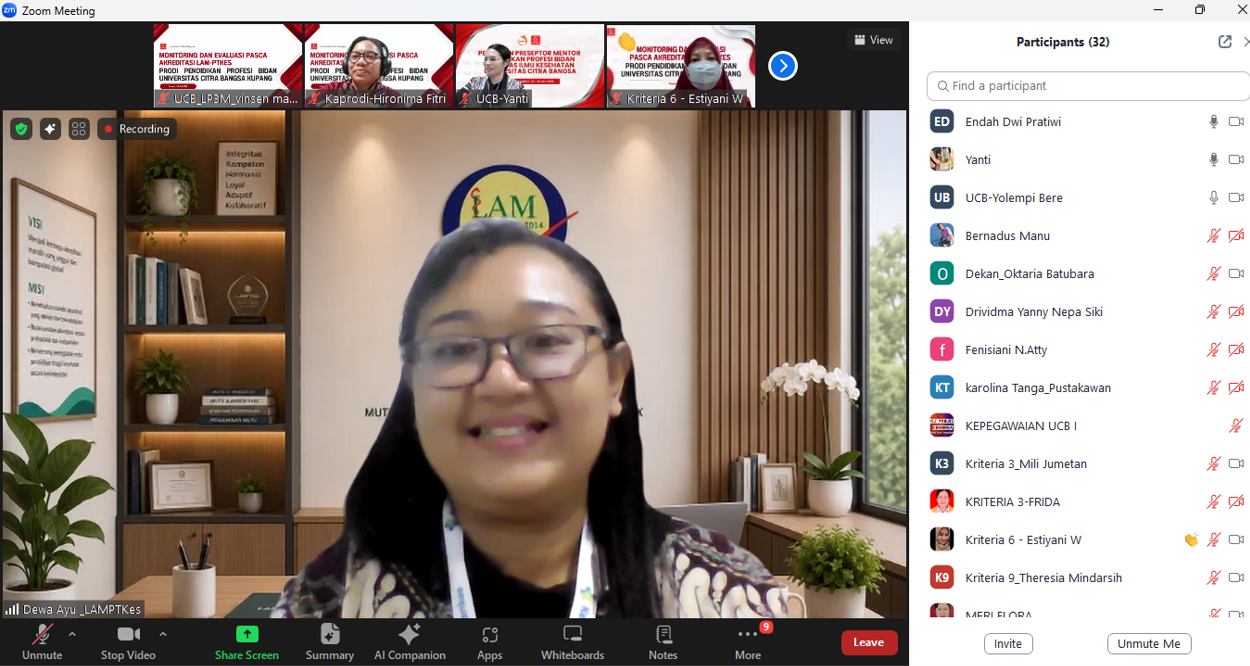1250x666 pixels.
Task: Open the meeting Summary tool
Action: click(330, 642)
